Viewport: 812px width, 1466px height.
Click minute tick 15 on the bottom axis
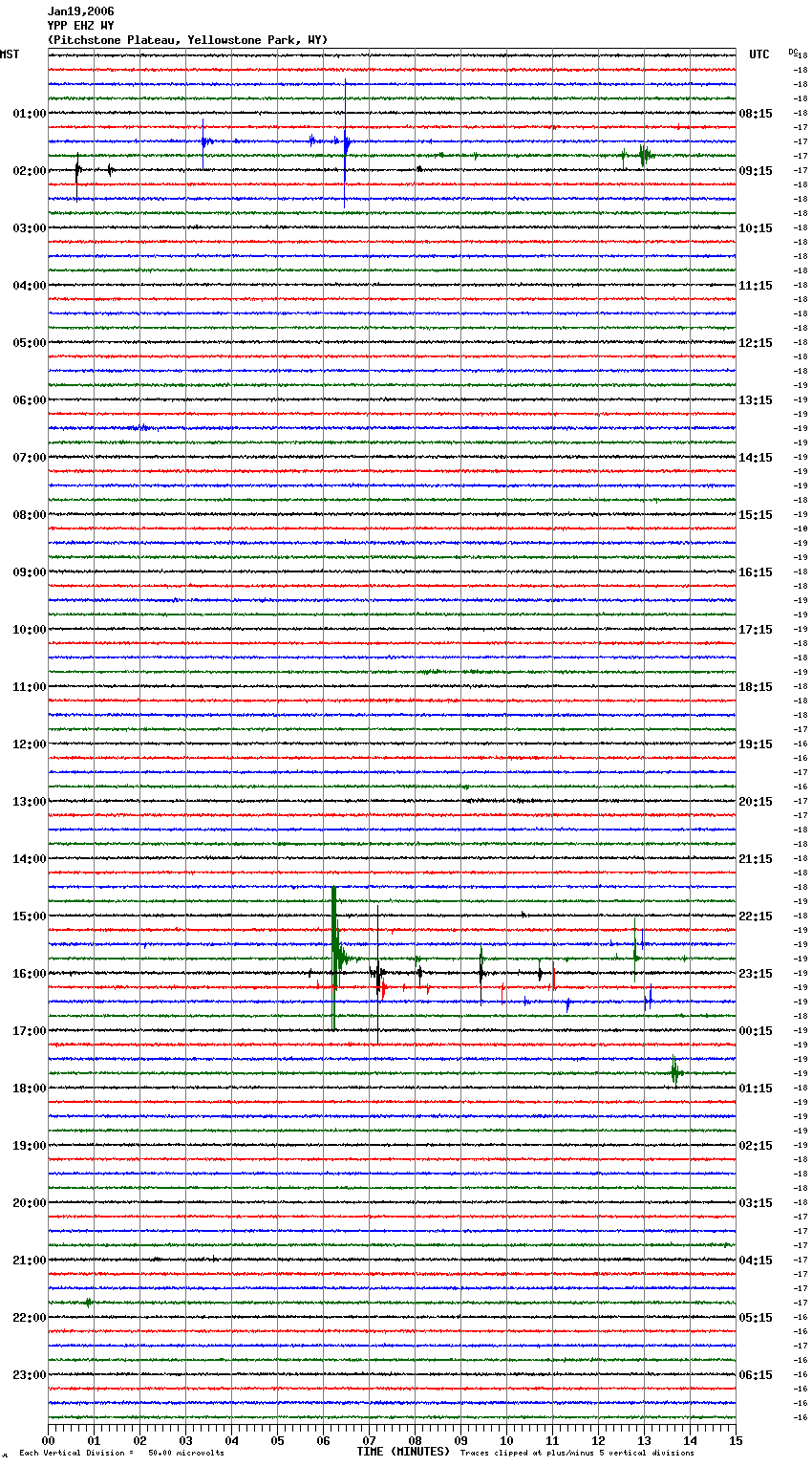pos(736,1441)
